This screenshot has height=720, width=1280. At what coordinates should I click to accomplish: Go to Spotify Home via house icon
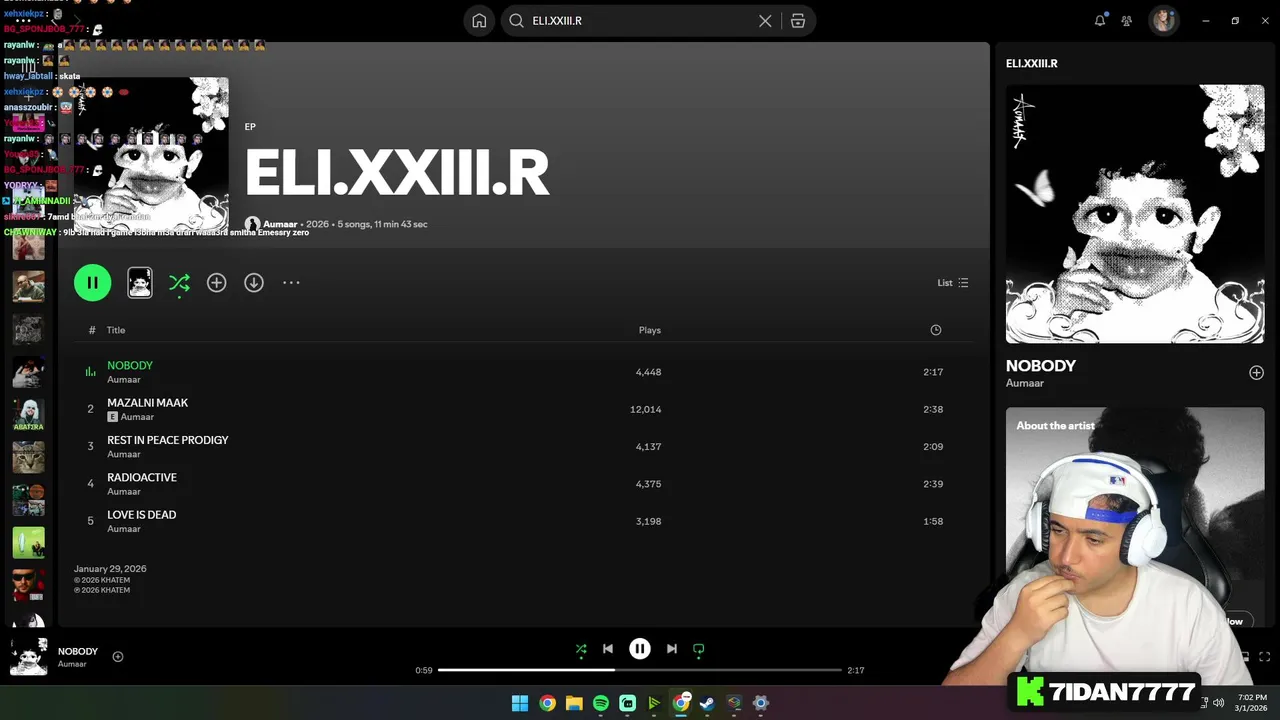[479, 21]
